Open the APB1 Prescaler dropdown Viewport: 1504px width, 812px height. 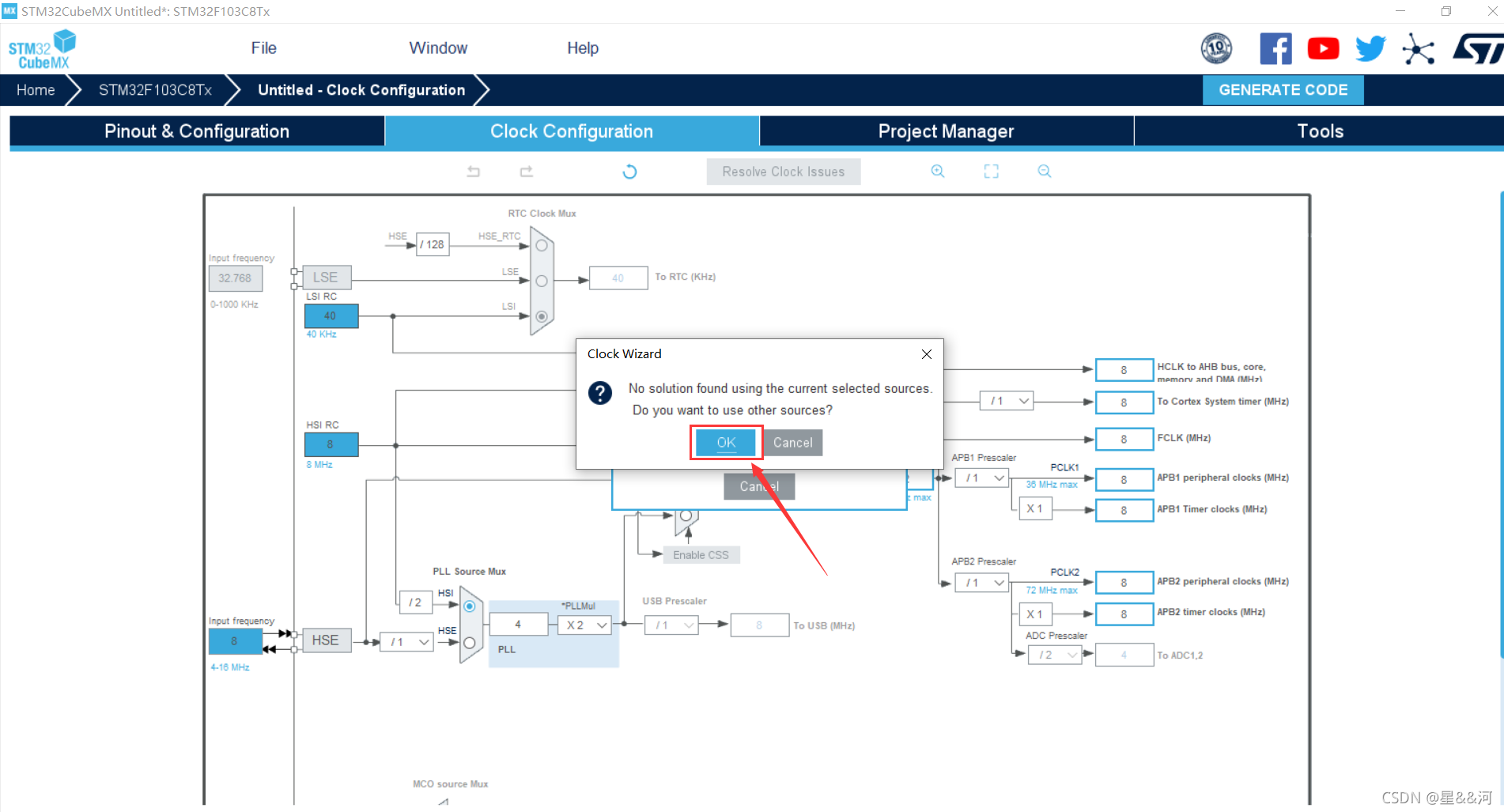tap(981, 478)
